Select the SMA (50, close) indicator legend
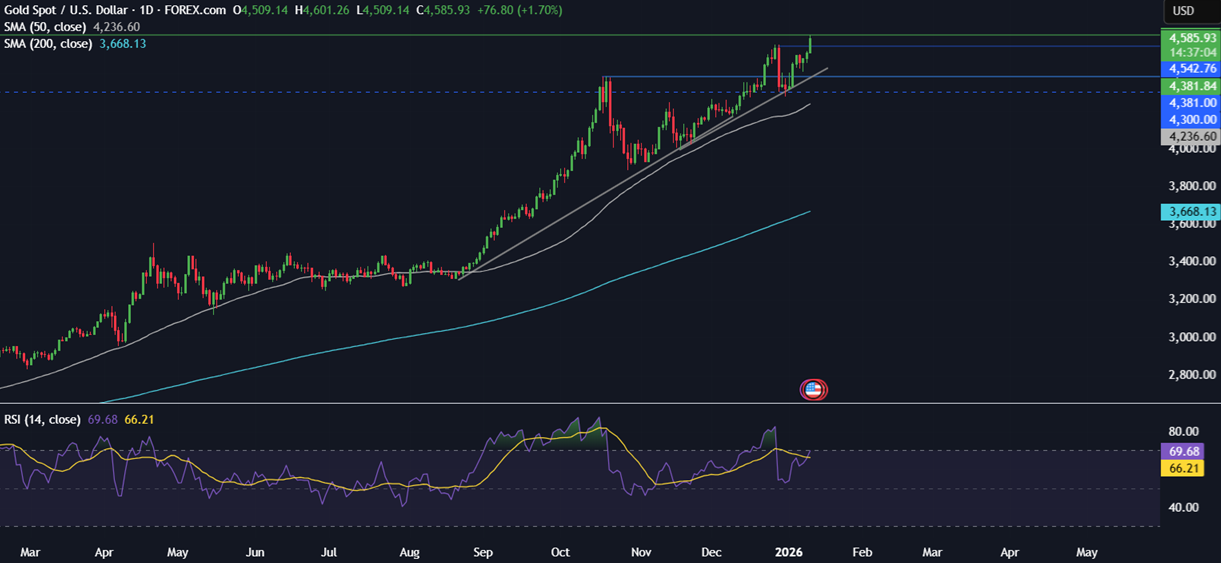1221x563 pixels. 46,27
